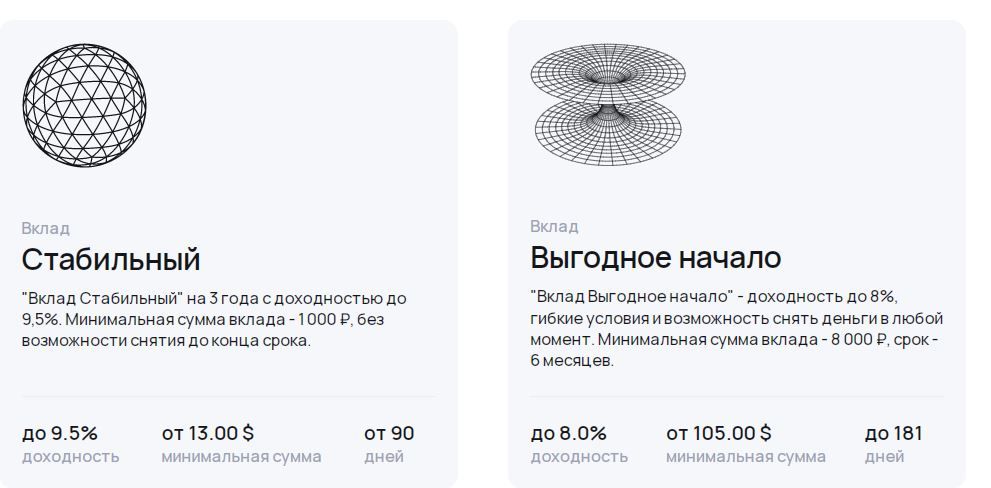Screen dimensions: 991x488
Task: Click the Вклад label above Стабильный
Action: click(46, 228)
